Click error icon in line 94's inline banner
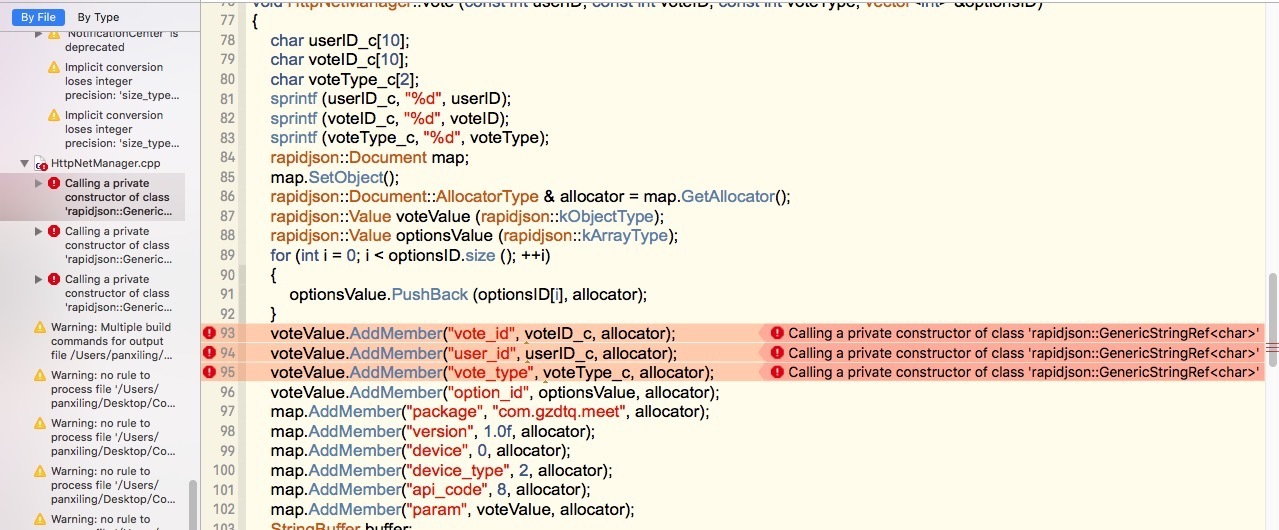This screenshot has height=530, width=1279. tap(776, 353)
